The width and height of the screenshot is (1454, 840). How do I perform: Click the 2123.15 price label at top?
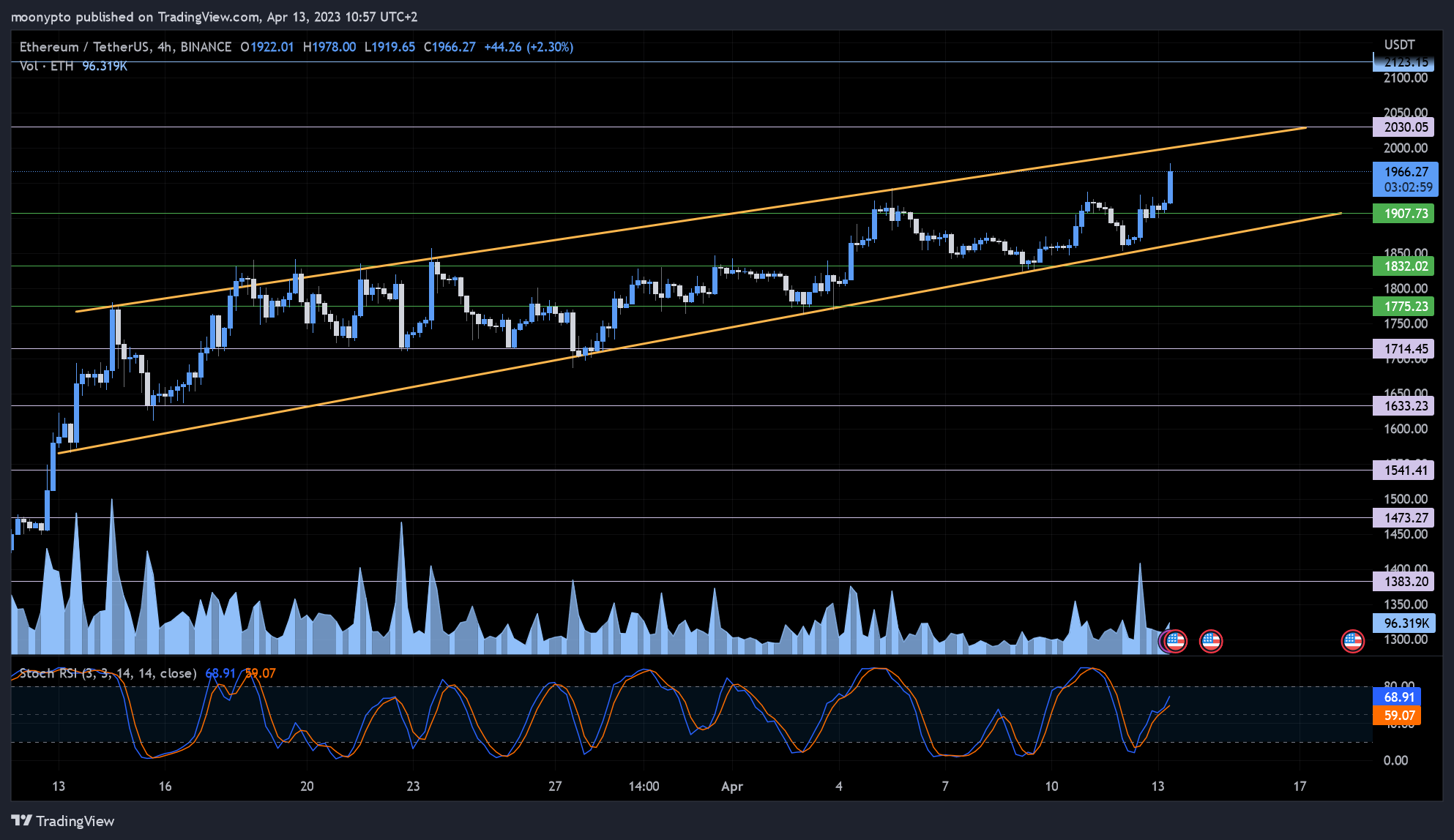point(1403,62)
